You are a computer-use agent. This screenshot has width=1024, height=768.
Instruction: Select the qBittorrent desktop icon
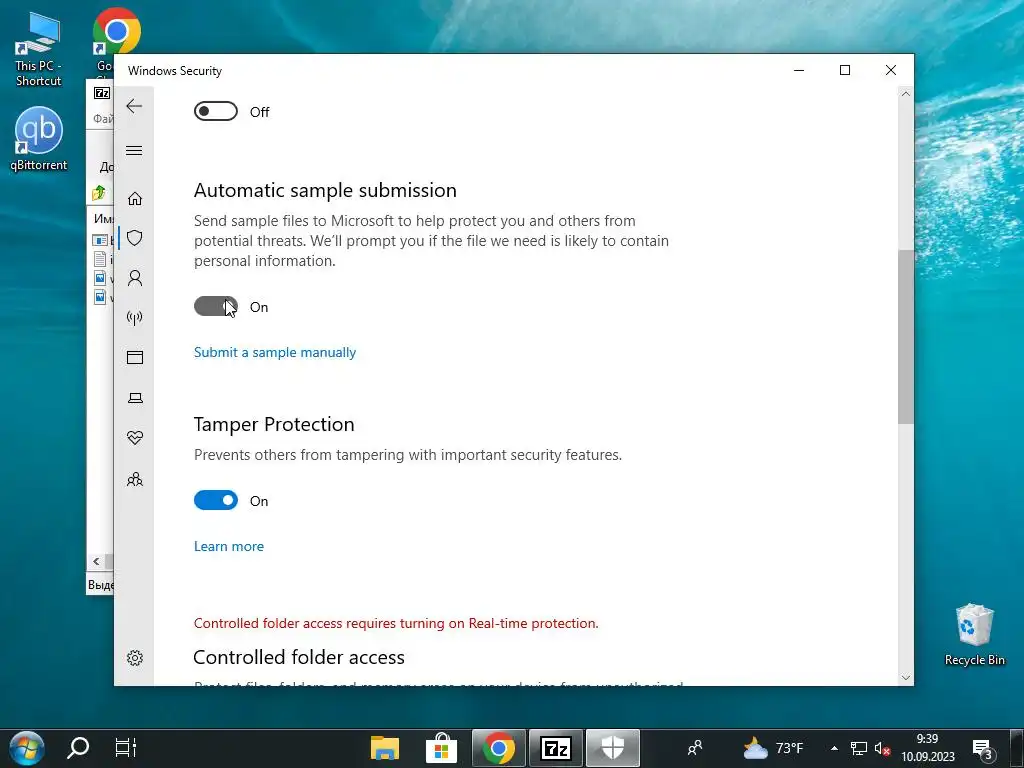[39, 138]
